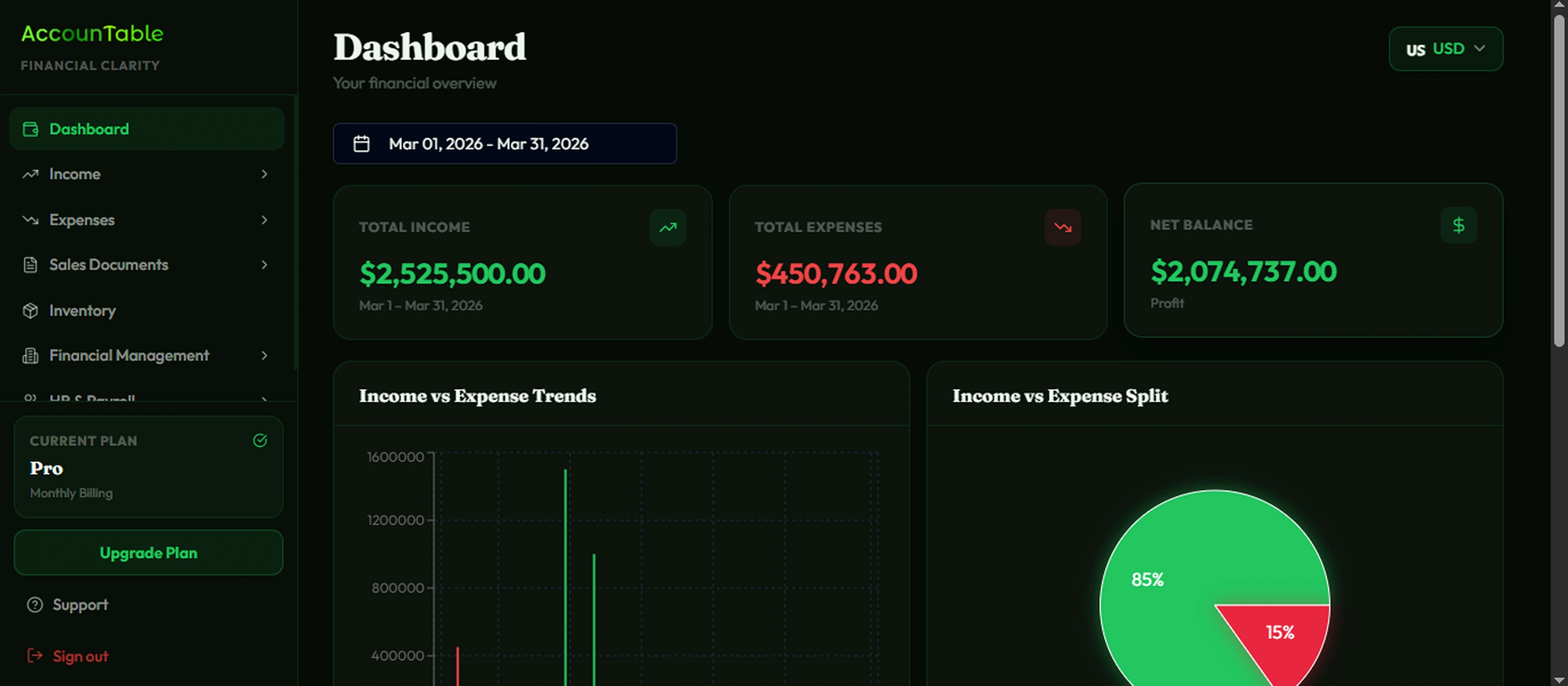
Task: Click the dollar icon on Net Balance card
Action: pos(1459,225)
